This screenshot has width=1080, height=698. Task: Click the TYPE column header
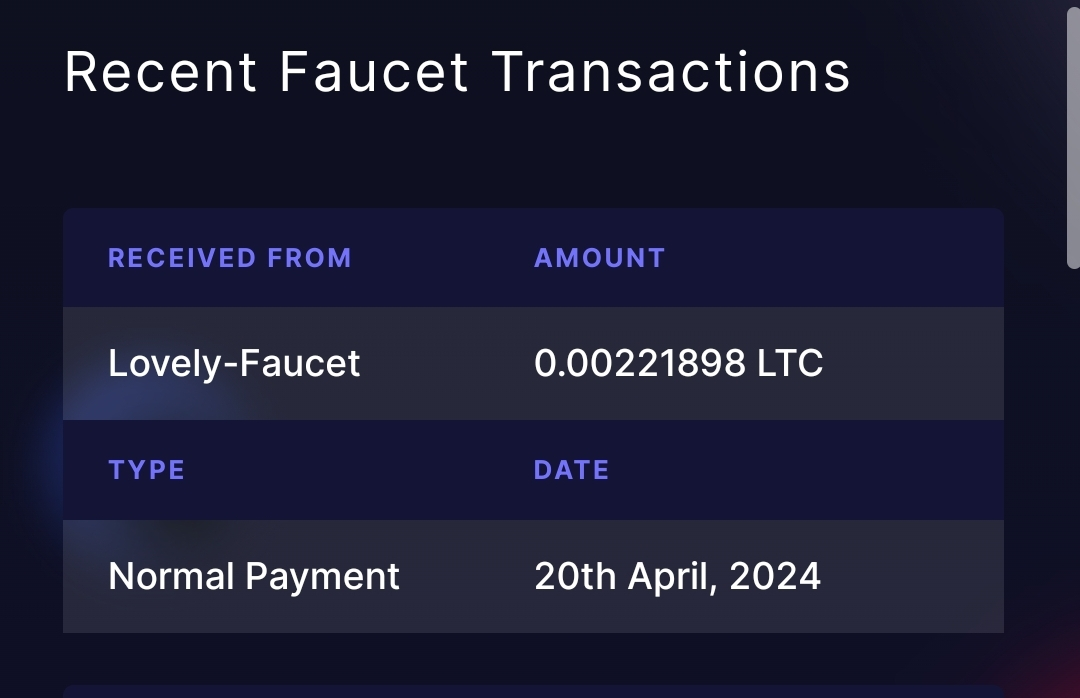coord(146,470)
